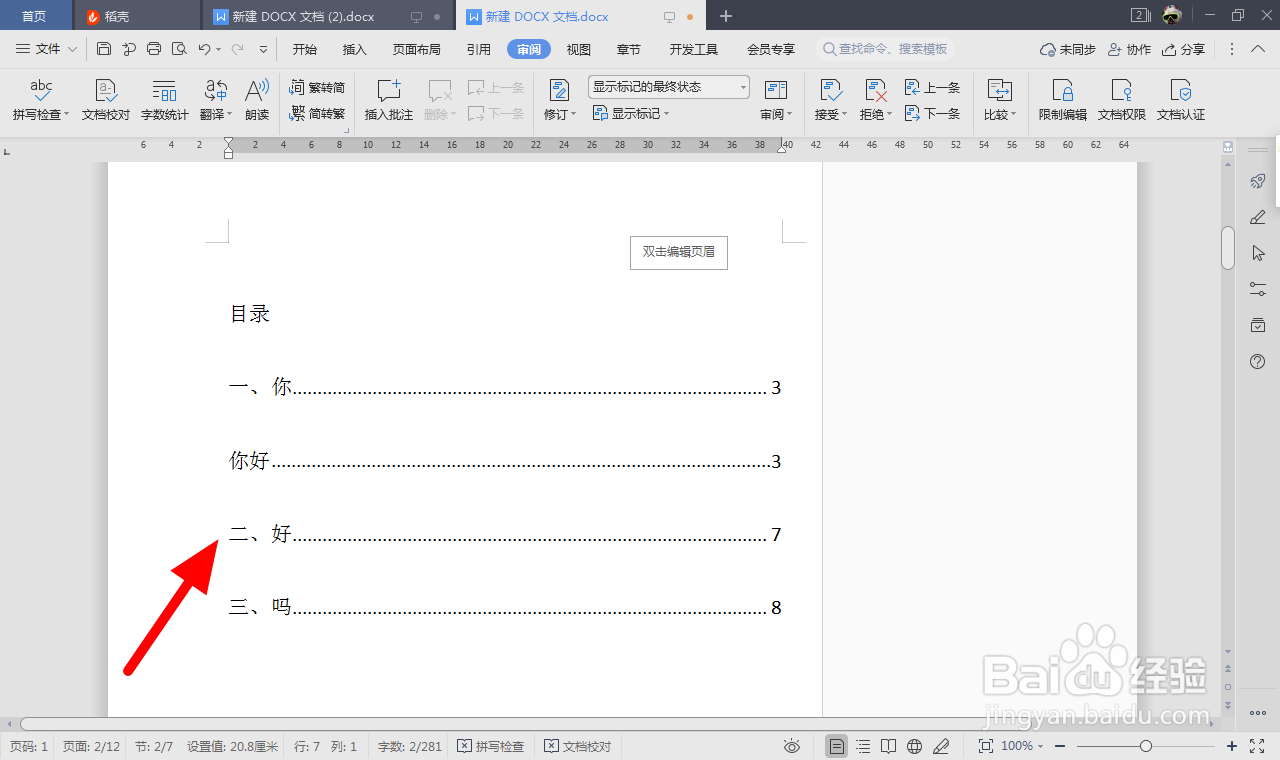Convert traditional to simplified Chinese
Screen dimensions: 1280x760
(x=318, y=88)
